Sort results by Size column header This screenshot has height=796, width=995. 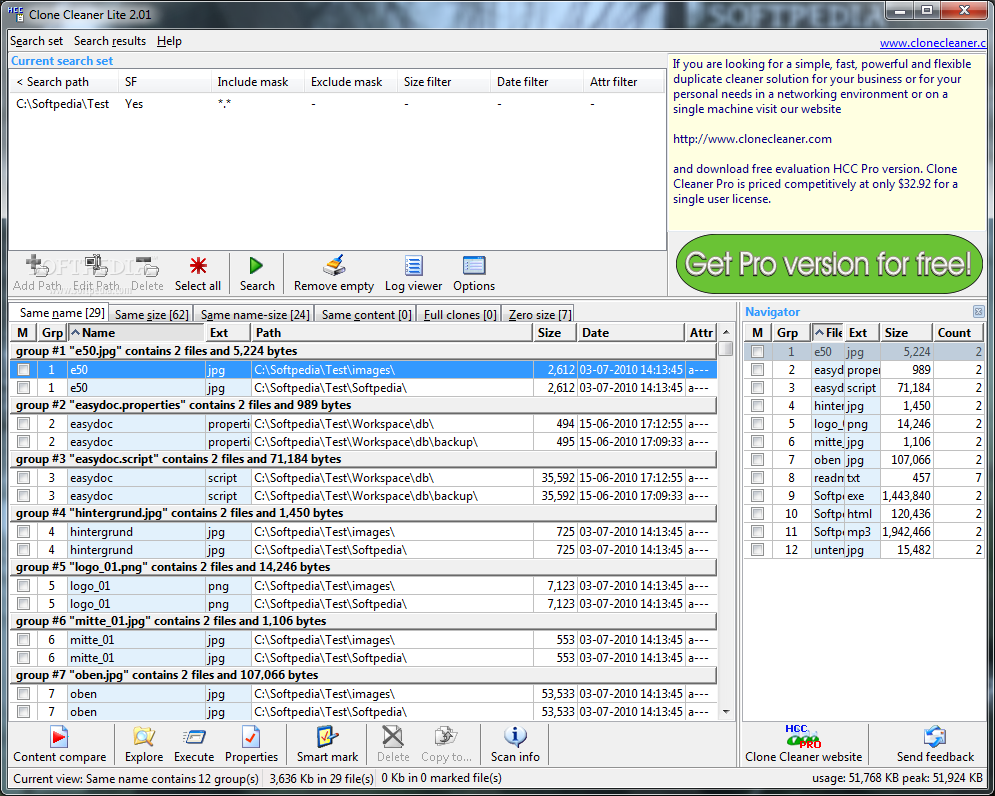(554, 333)
